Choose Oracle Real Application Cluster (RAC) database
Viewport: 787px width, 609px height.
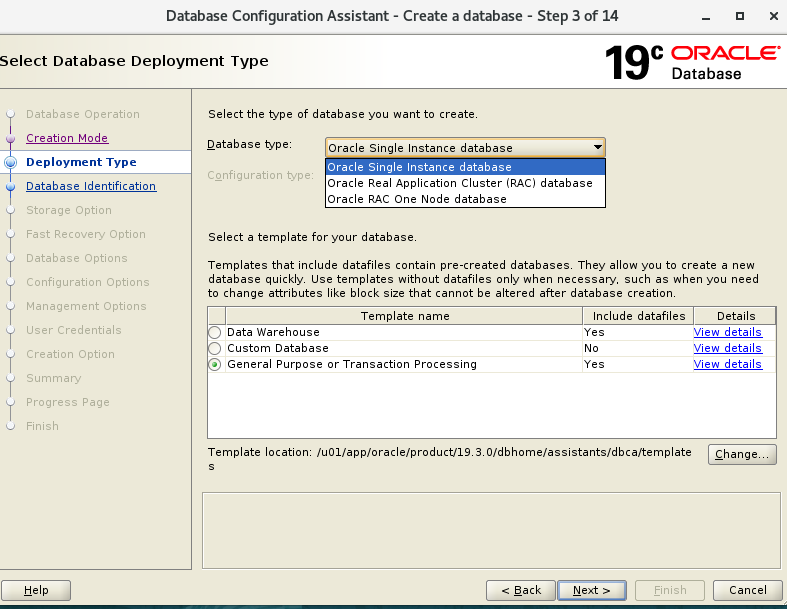465,183
